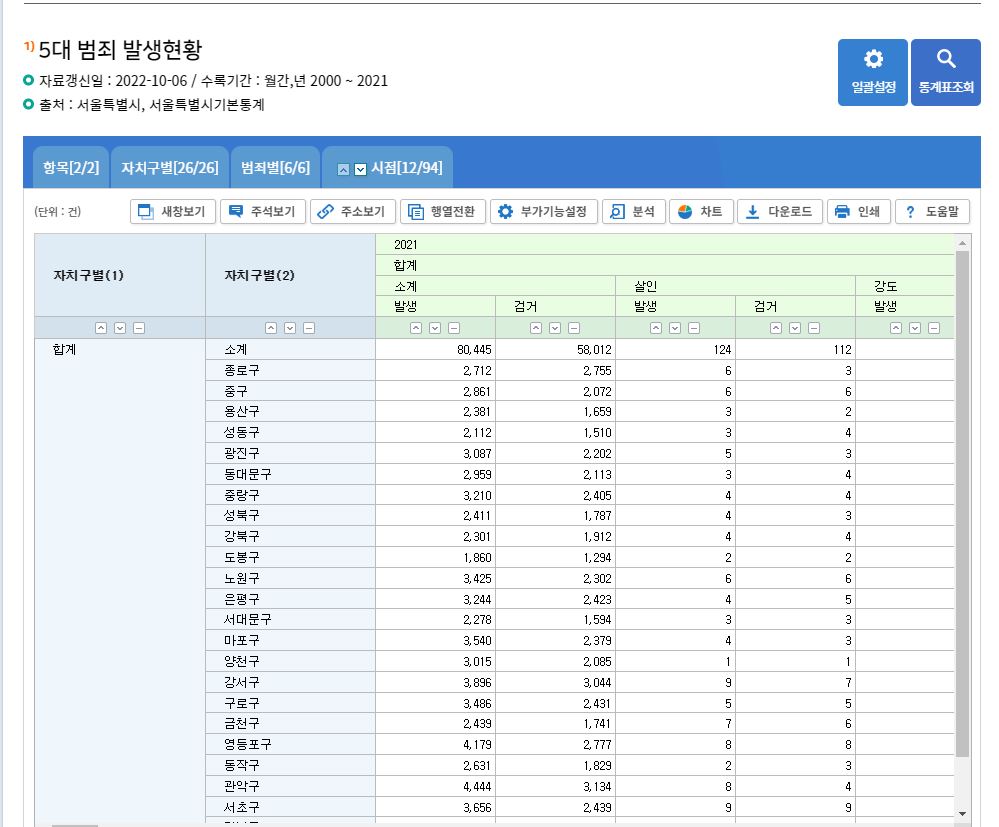The width and height of the screenshot is (999, 827).
Task: Click 통계표조회 search button
Action: [945, 72]
